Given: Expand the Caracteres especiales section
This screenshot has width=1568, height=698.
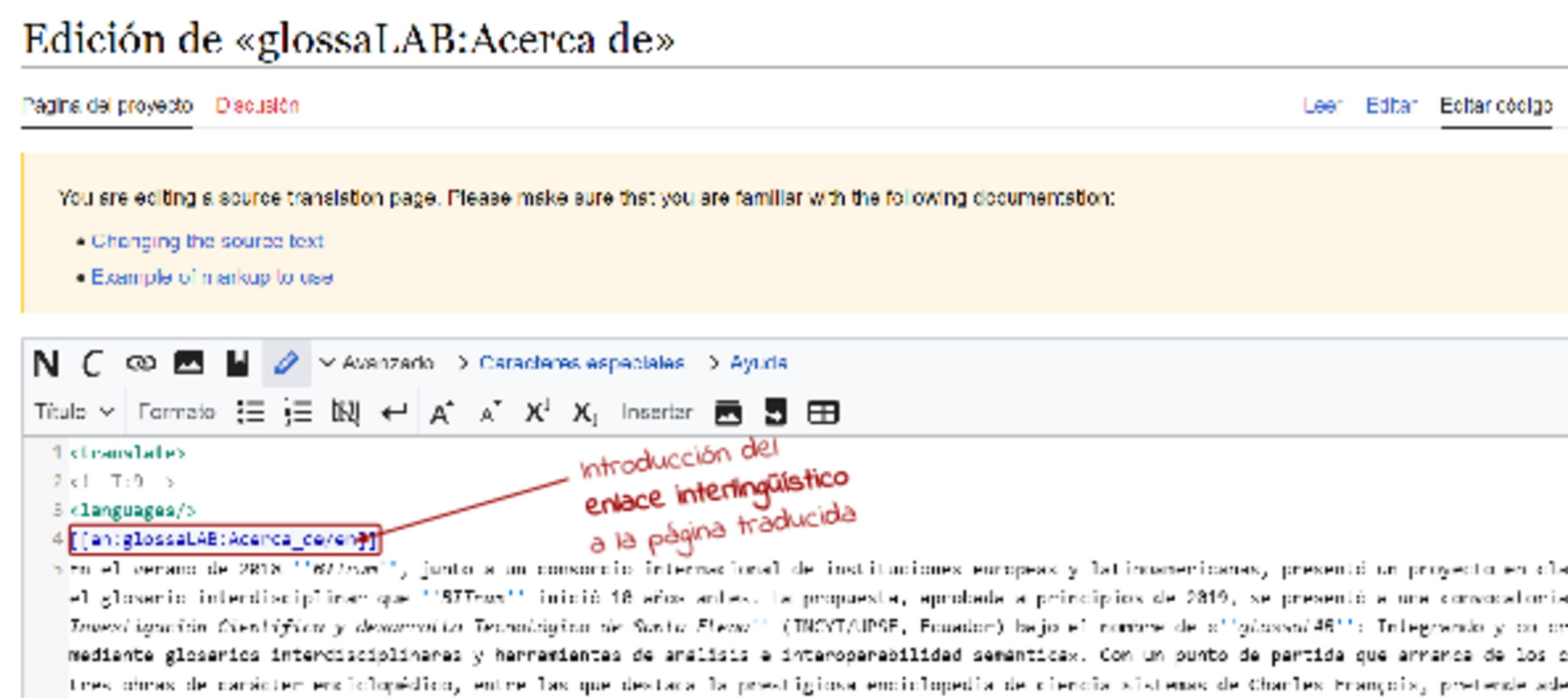Looking at the screenshot, I should click(571, 363).
